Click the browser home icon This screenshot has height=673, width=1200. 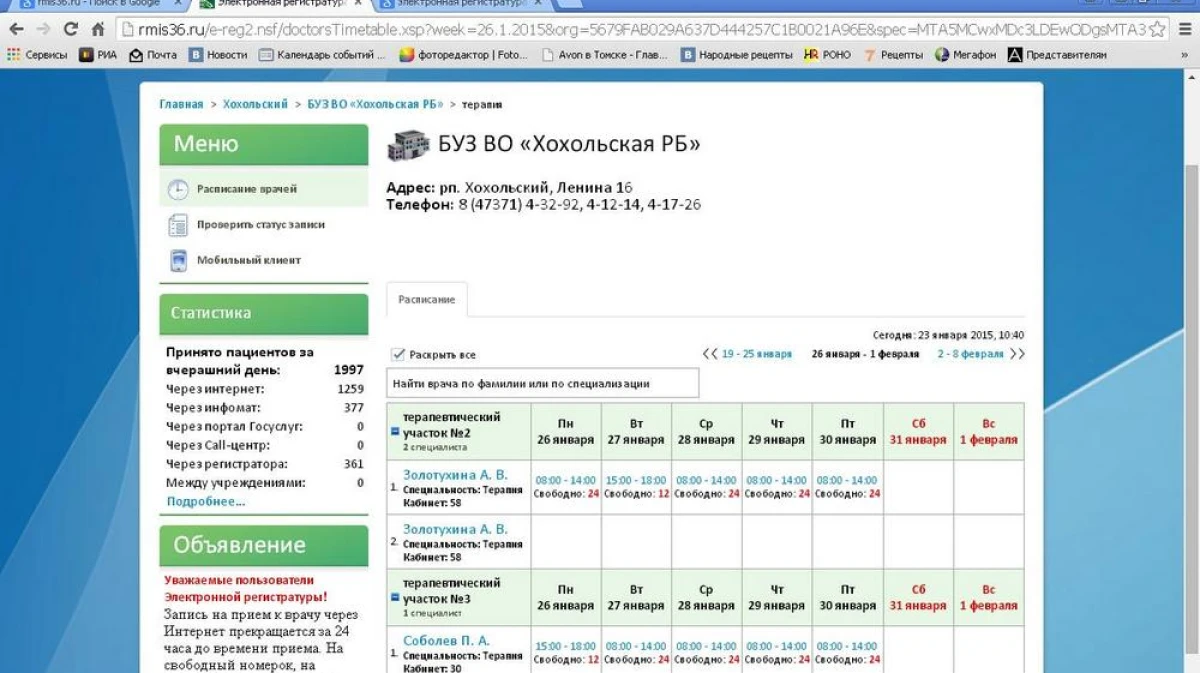tap(97, 29)
